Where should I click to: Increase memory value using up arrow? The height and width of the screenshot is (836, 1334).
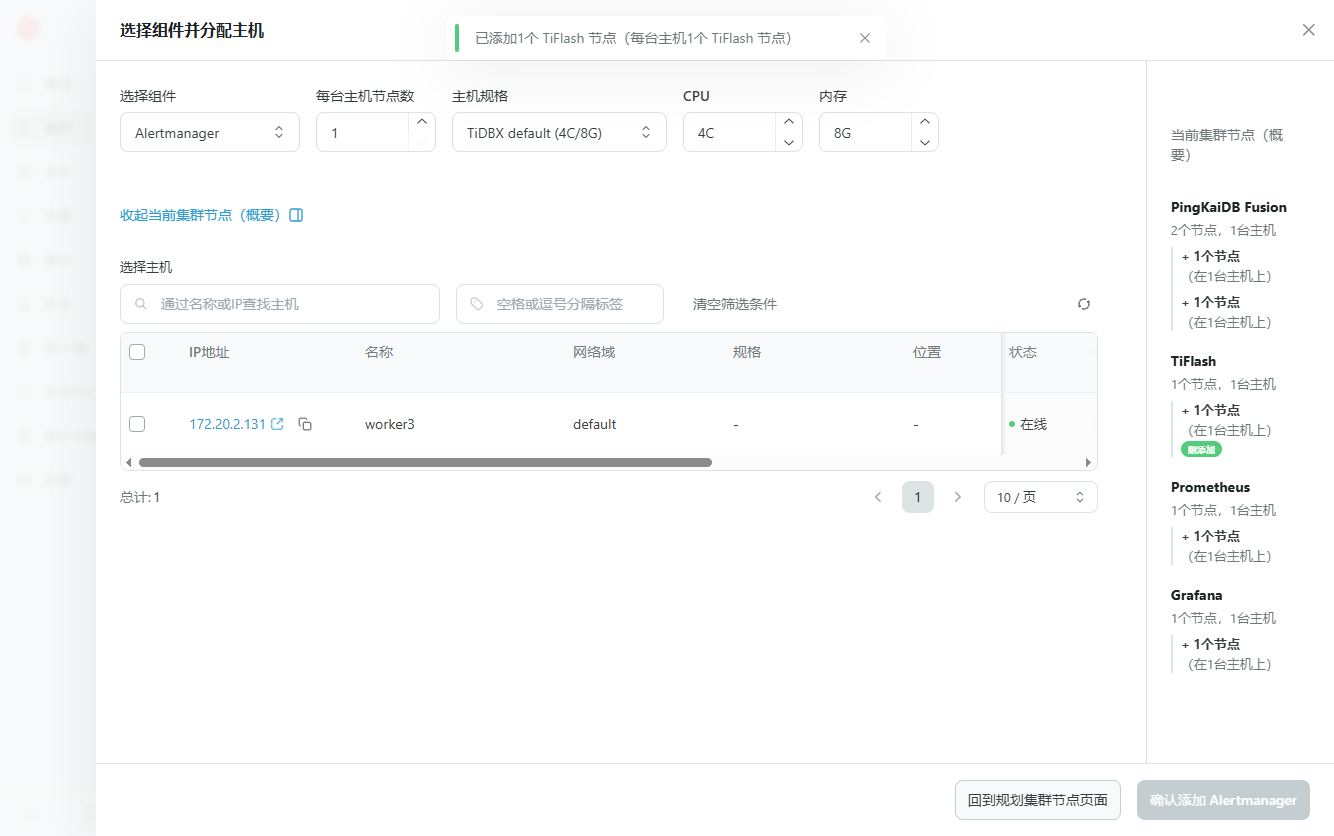point(924,122)
